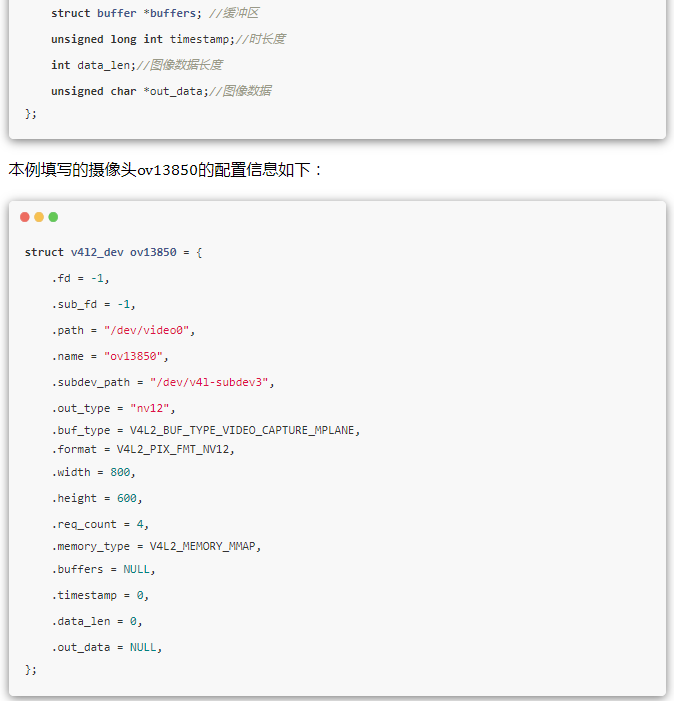This screenshot has width=674, height=701.
Task: Click the unsigned long int timestamp line
Action: (140, 39)
